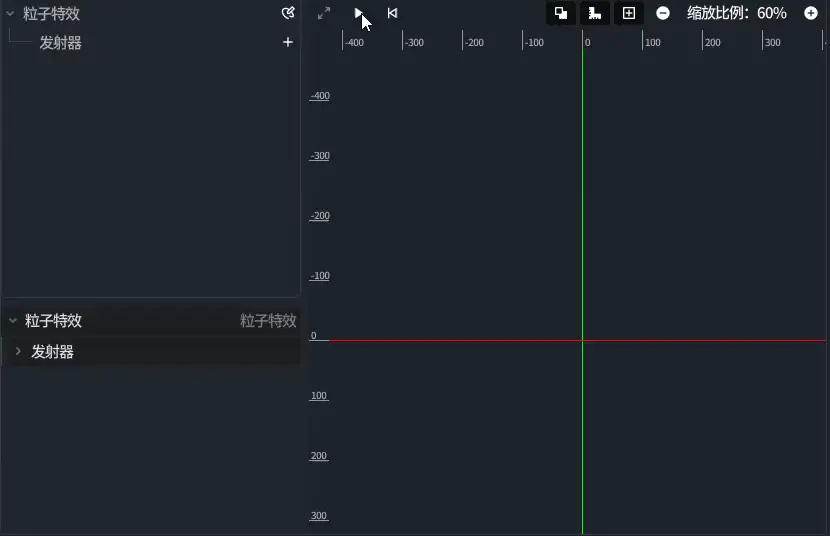
Task: Click horizontal ruler mark -200
Action: [474, 42]
